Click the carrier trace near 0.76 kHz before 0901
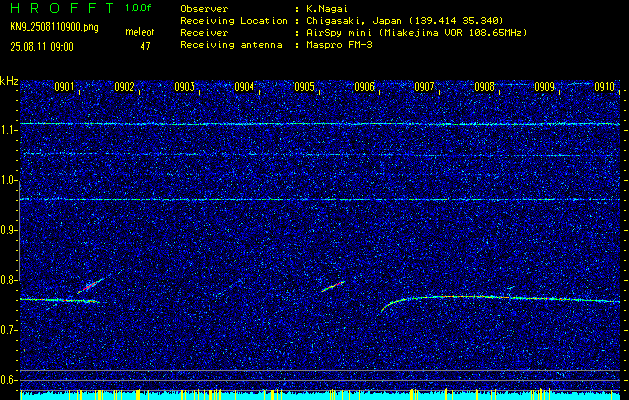The height and width of the screenshot is (400, 629). 59,300
